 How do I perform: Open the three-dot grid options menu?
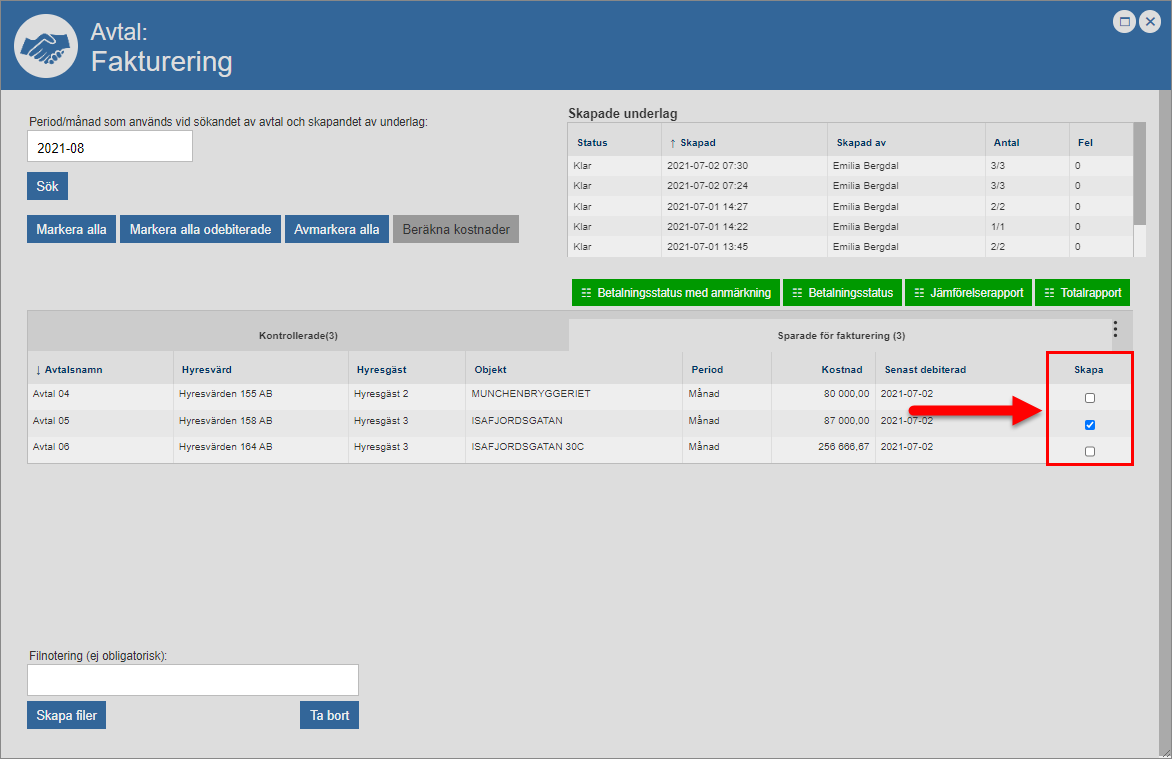1115,330
